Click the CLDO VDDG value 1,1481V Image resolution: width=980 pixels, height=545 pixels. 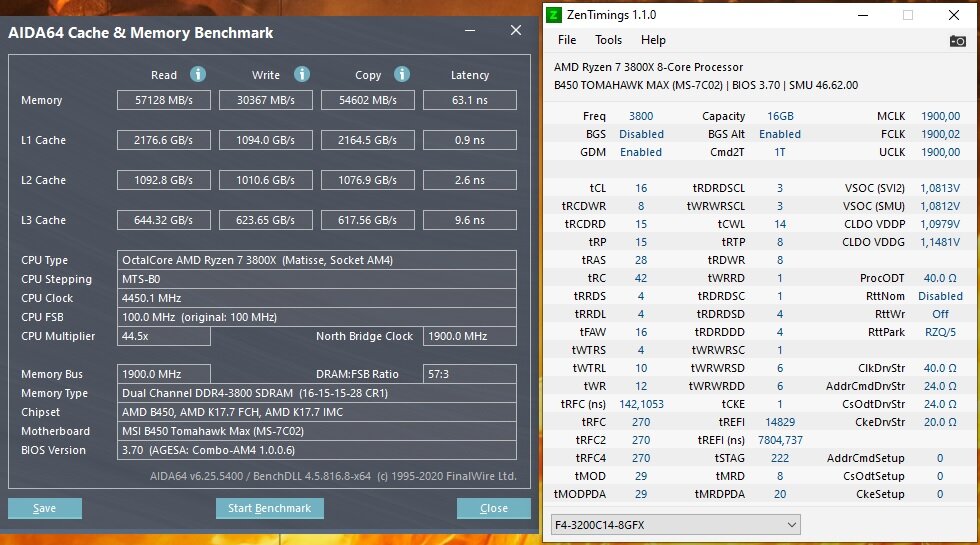coord(940,242)
